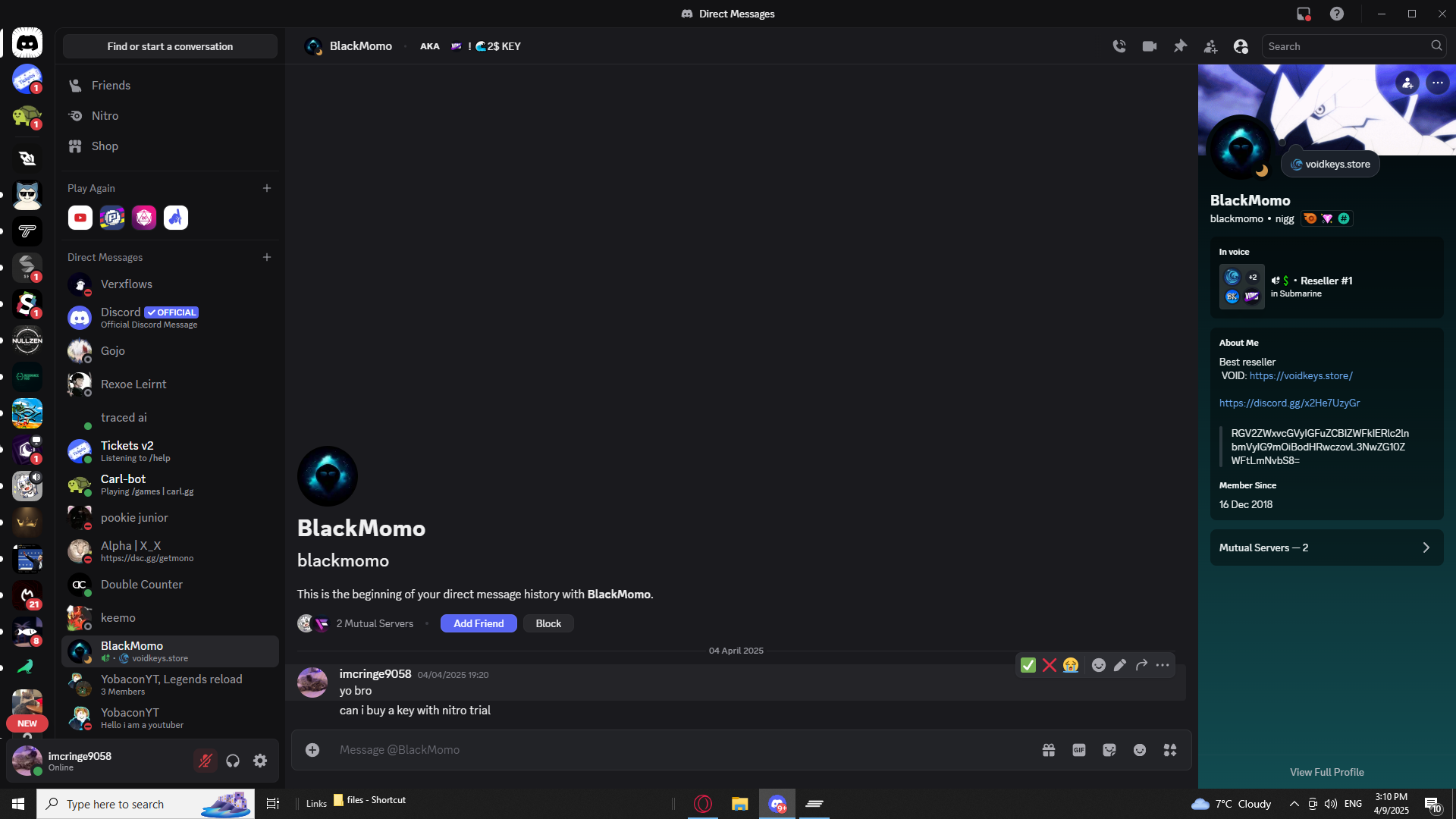This screenshot has width=1456, height=819.
Task: Expand Mutual Servers list
Action: click(1327, 548)
